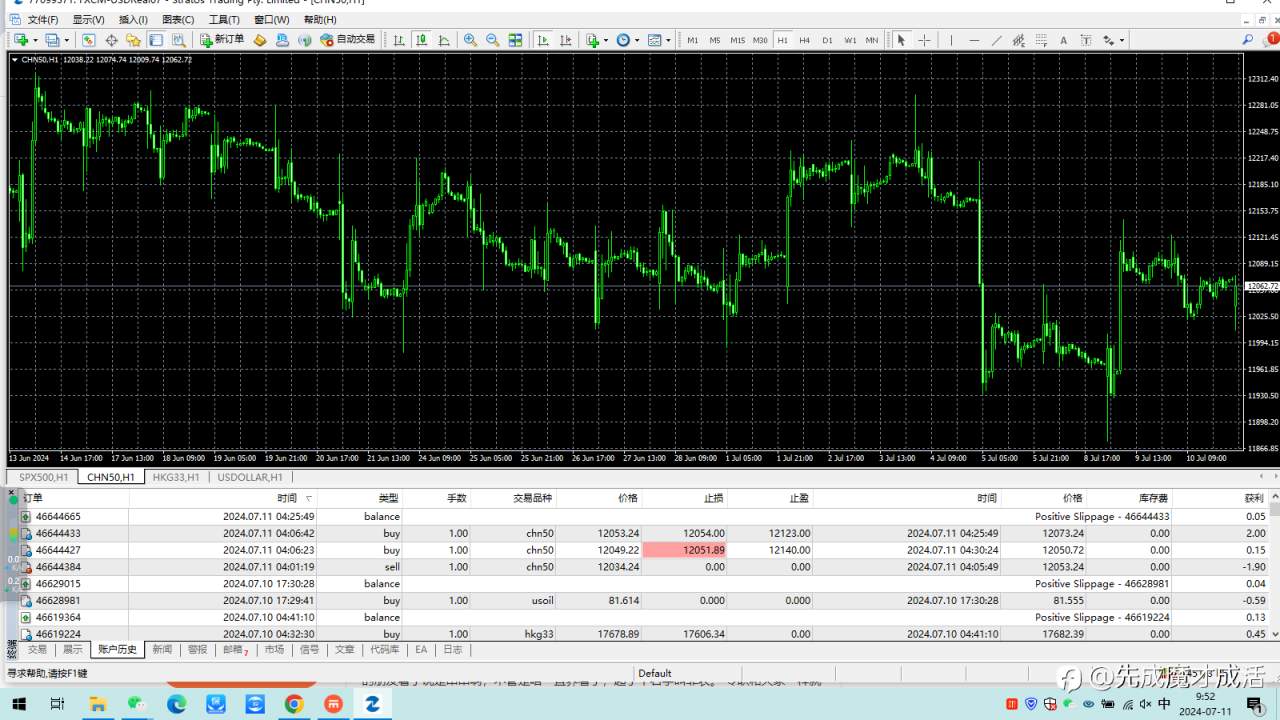Open the 图表(C) menu
This screenshot has height=720, width=1280.
(x=178, y=19)
